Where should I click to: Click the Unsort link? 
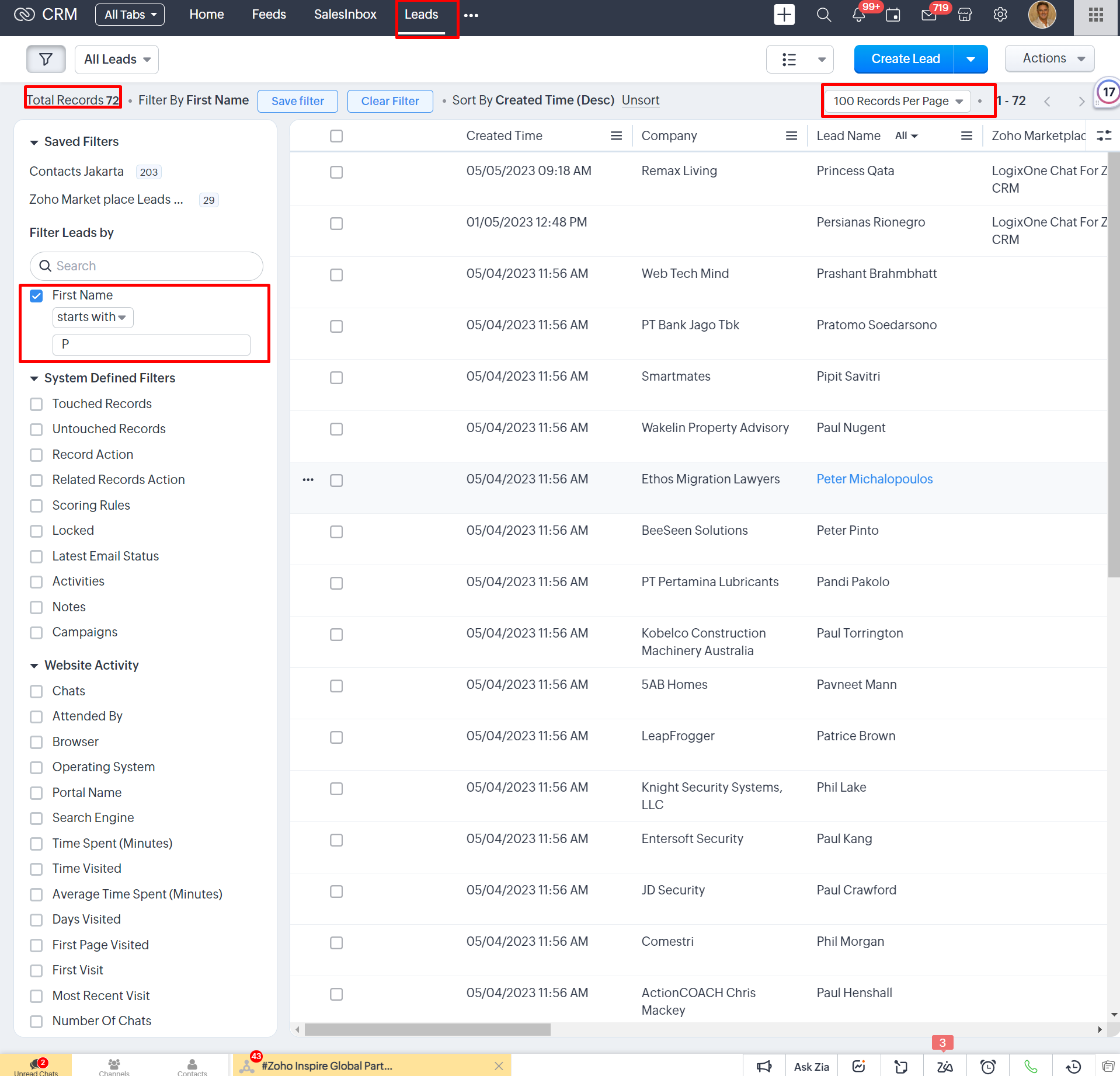pos(641,100)
